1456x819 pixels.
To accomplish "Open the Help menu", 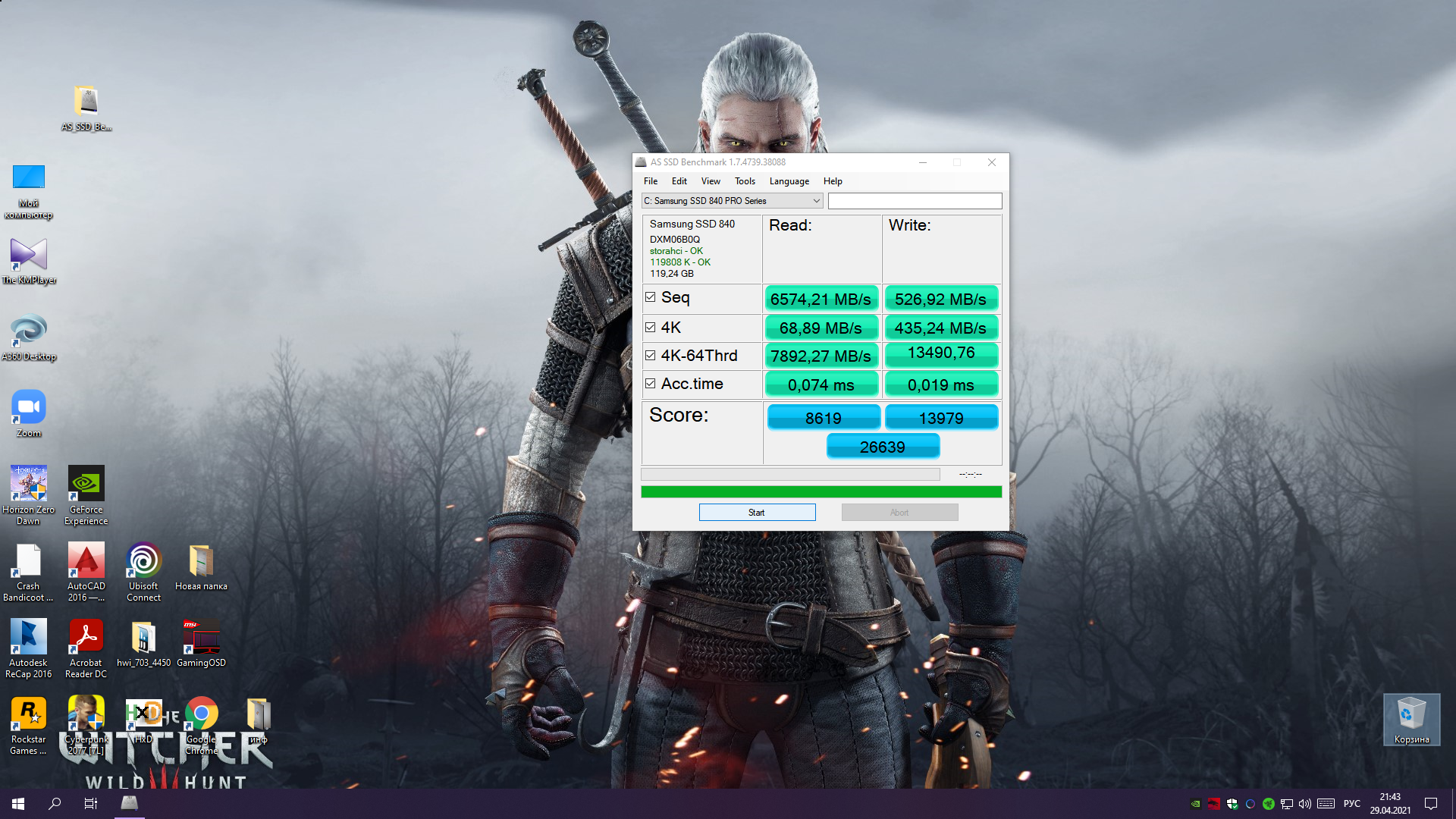I will coord(833,181).
